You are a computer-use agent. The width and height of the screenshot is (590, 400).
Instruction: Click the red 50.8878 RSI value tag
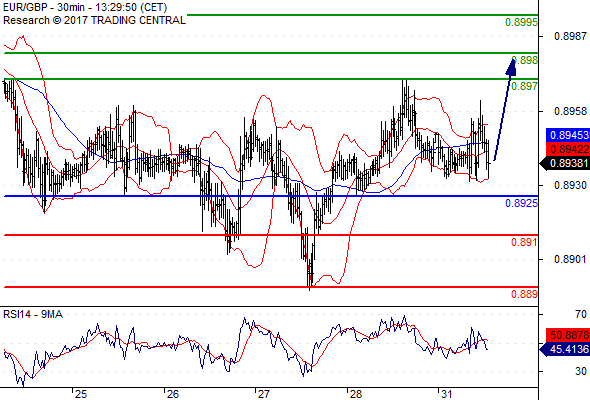pos(568,335)
